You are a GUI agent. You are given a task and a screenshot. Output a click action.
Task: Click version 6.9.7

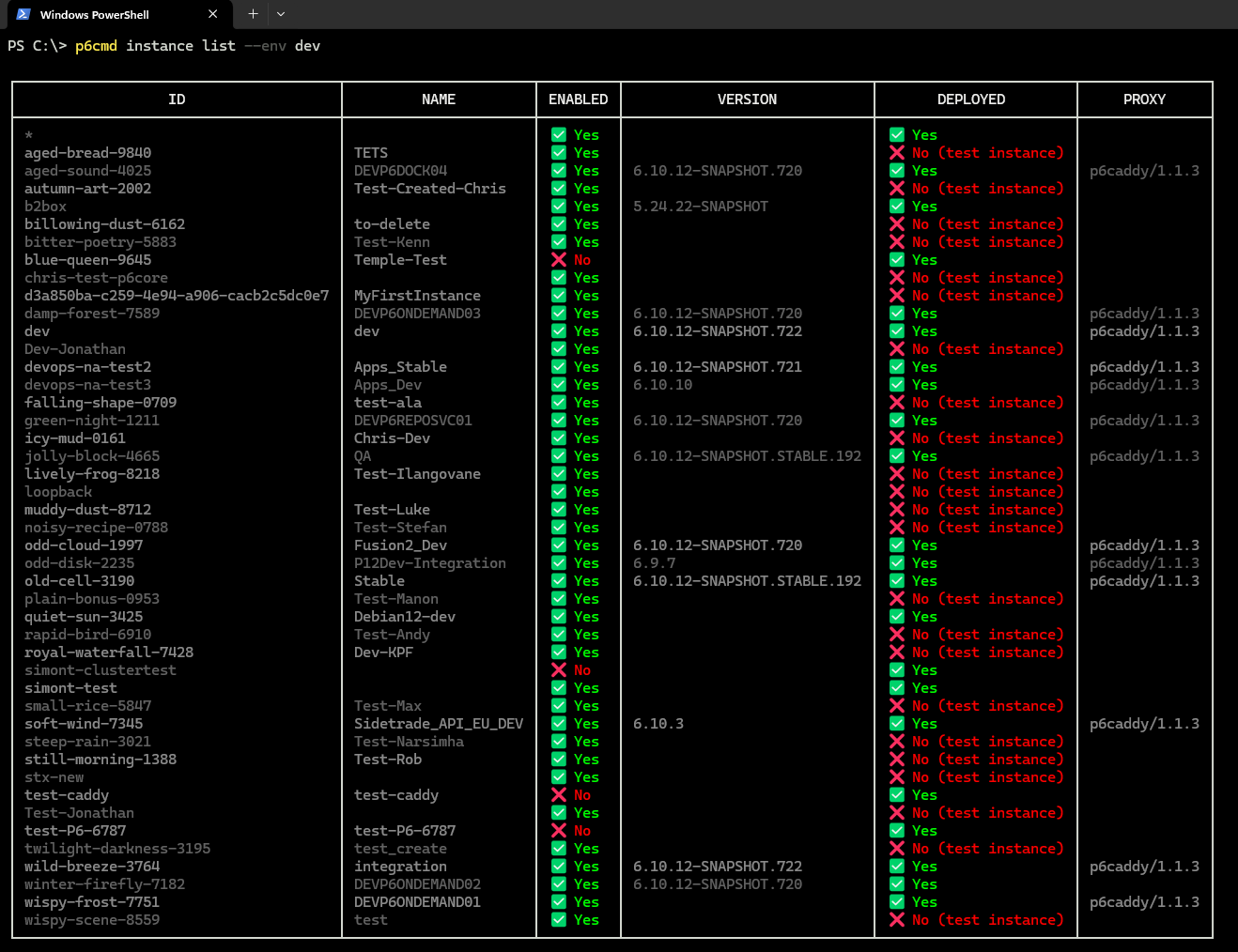coord(654,563)
